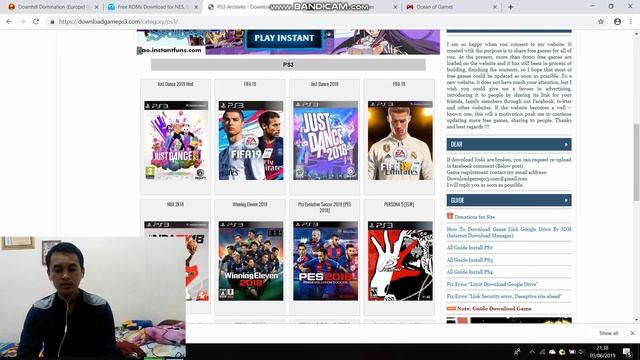This screenshot has width=640, height=360.
Task: Open All Guide Install PS3 link
Action: pyautogui.click(x=469, y=260)
